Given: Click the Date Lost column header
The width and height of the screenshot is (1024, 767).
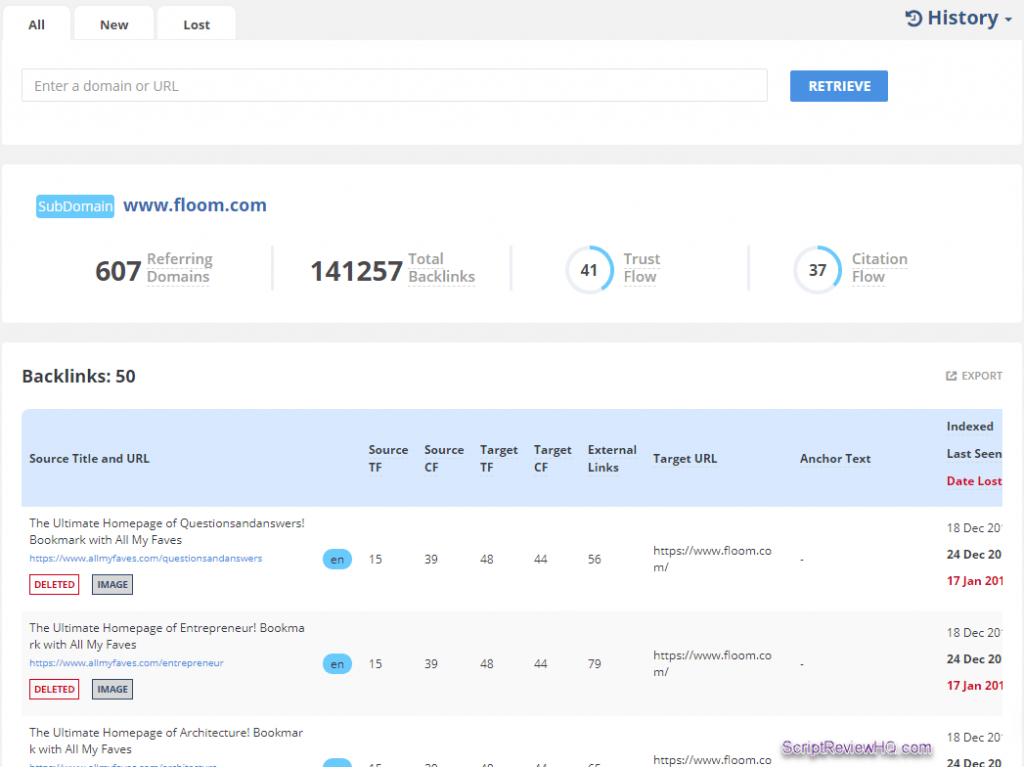Looking at the screenshot, I should [x=974, y=481].
